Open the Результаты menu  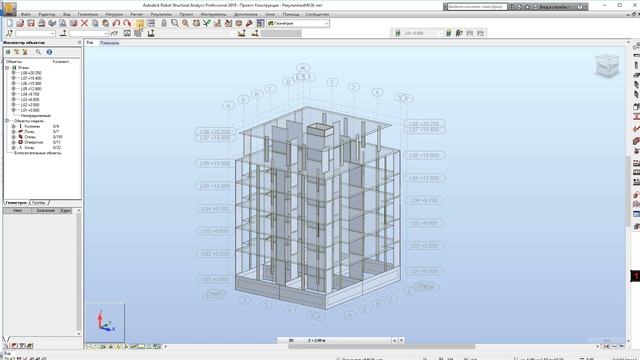point(161,14)
